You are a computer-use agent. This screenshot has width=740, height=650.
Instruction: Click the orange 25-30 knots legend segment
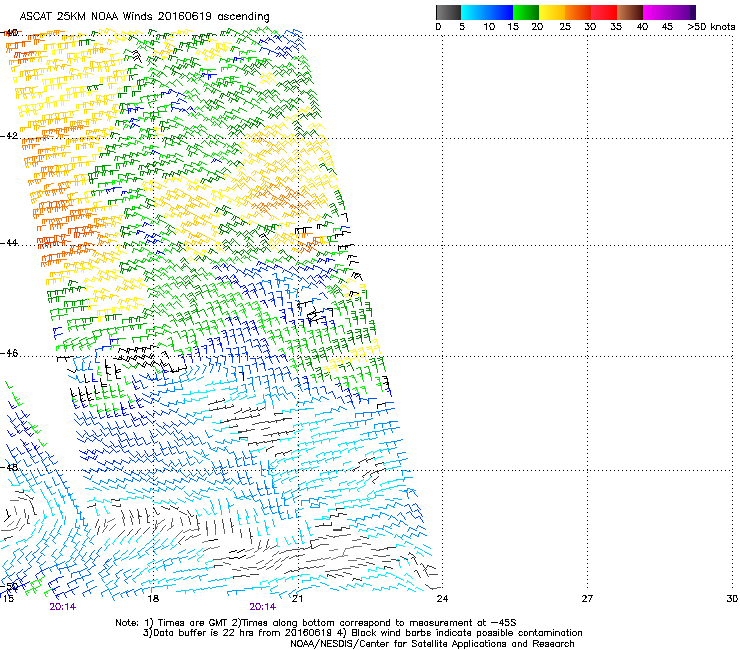coord(578,12)
